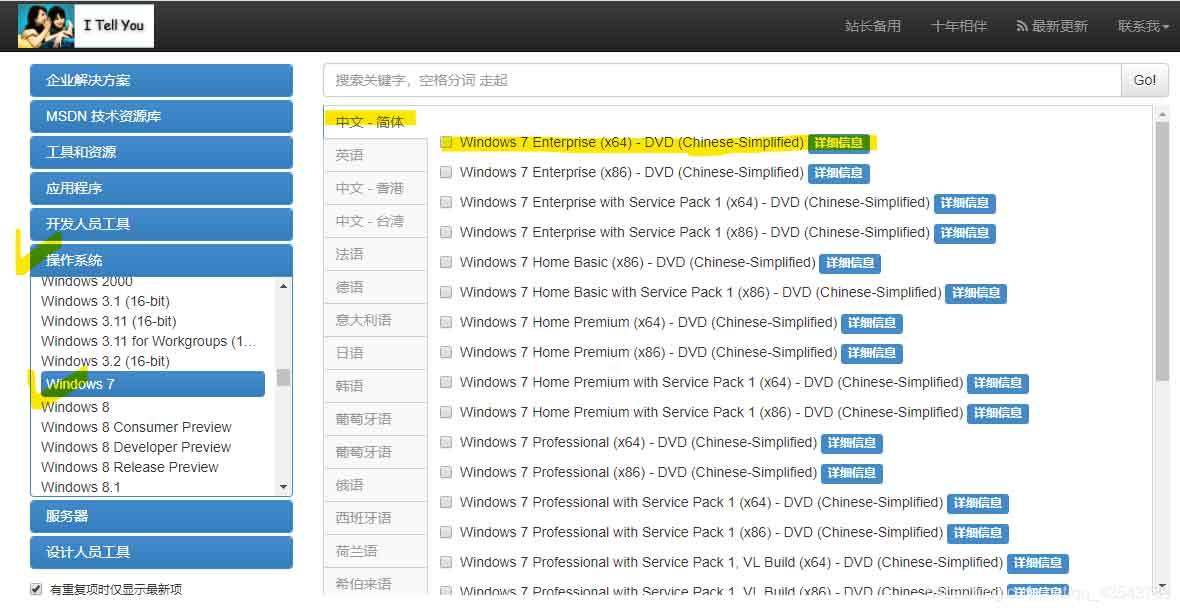Open 详细信息 for Windows 7 Enterprise (x86)

pos(838,173)
